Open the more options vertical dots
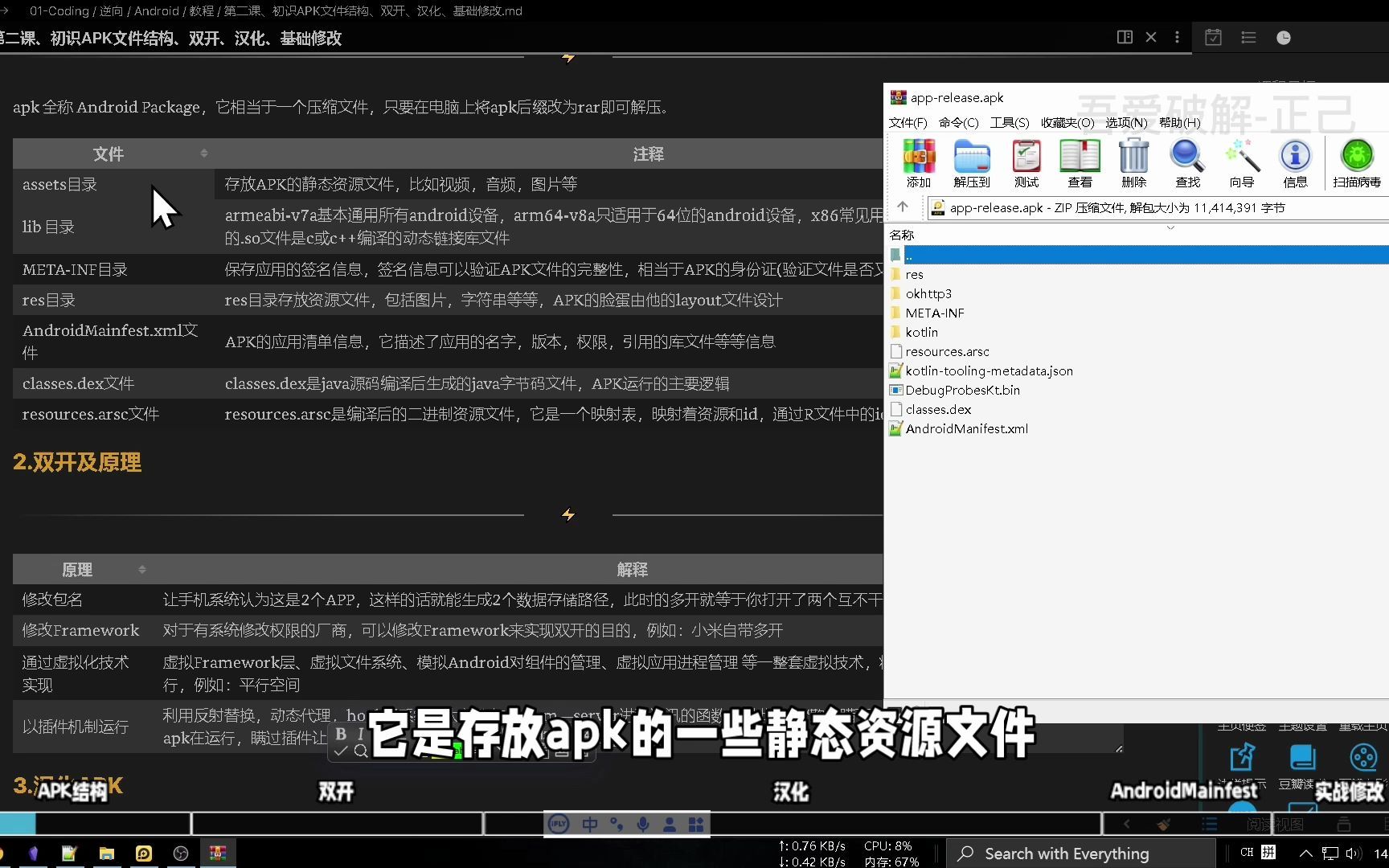The height and width of the screenshot is (868, 1389). (x=1177, y=37)
